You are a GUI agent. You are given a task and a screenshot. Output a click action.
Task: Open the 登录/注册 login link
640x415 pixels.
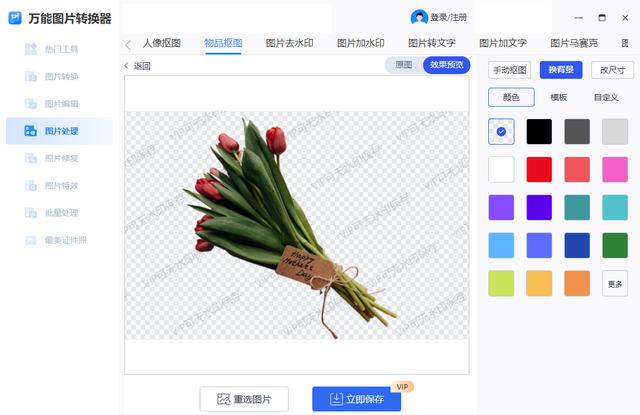[449, 18]
